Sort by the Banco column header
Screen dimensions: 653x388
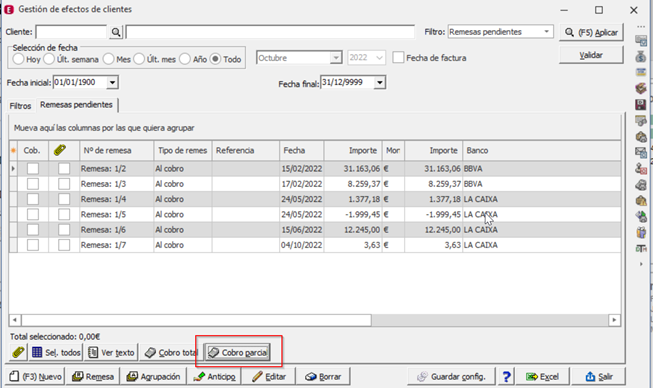[x=541, y=150]
